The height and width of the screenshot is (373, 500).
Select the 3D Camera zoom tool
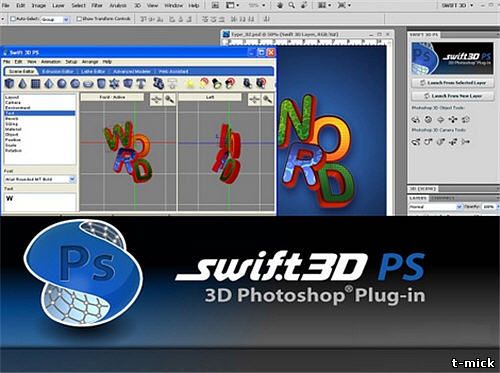466,142
